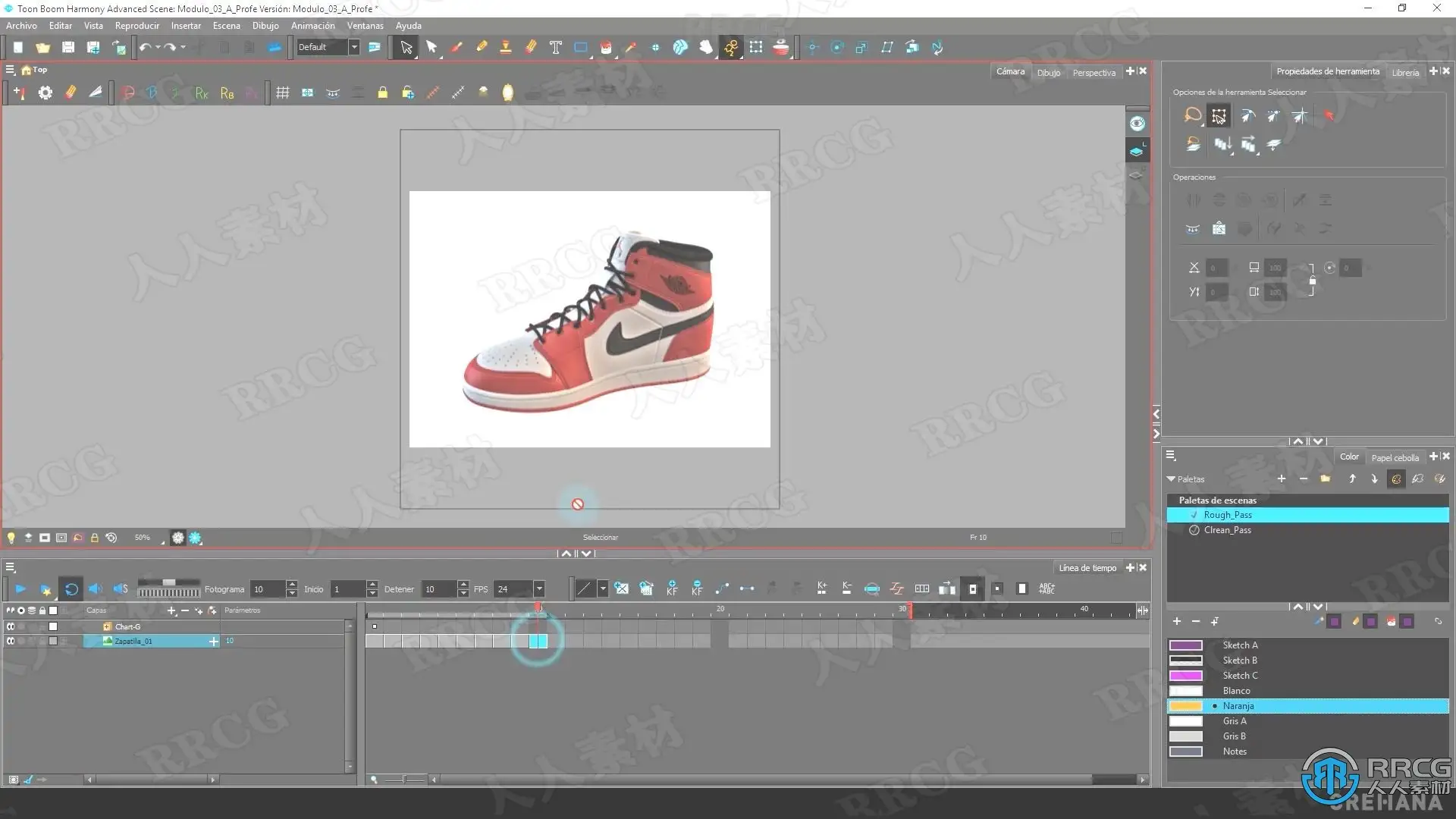Toggle the Chart-G layer visibility

coord(11,626)
